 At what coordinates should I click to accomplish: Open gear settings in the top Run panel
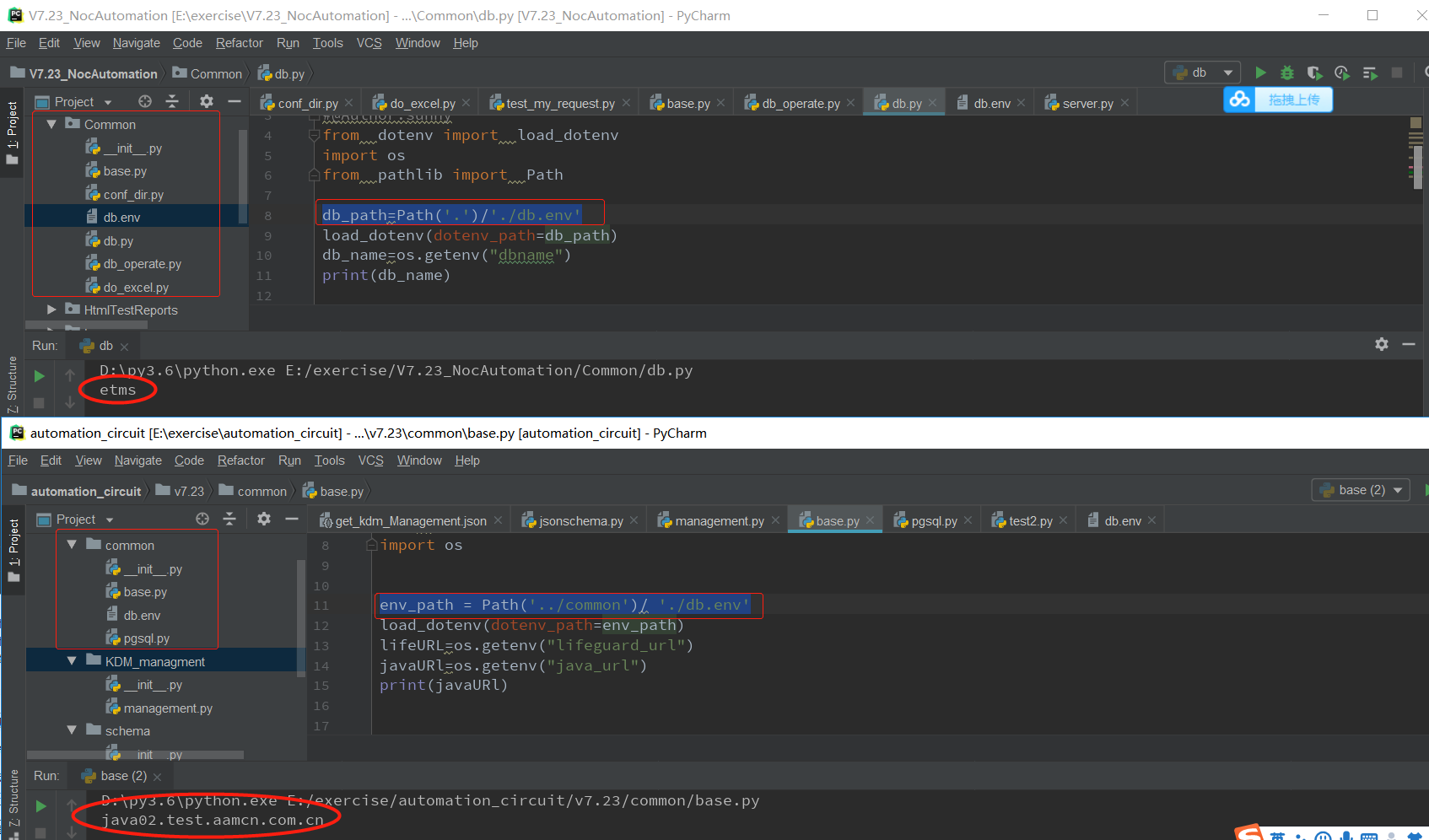tap(1382, 344)
